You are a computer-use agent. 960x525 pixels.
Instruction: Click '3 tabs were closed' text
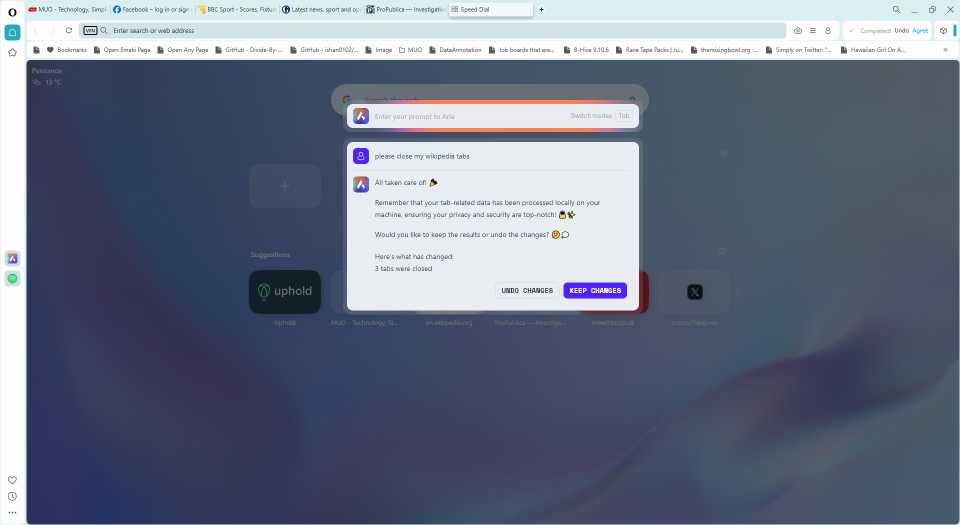[403, 269]
